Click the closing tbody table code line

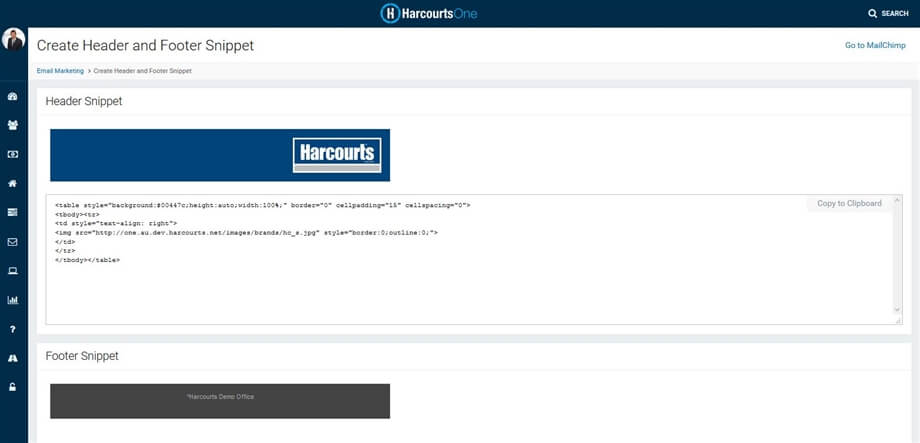[87, 260]
